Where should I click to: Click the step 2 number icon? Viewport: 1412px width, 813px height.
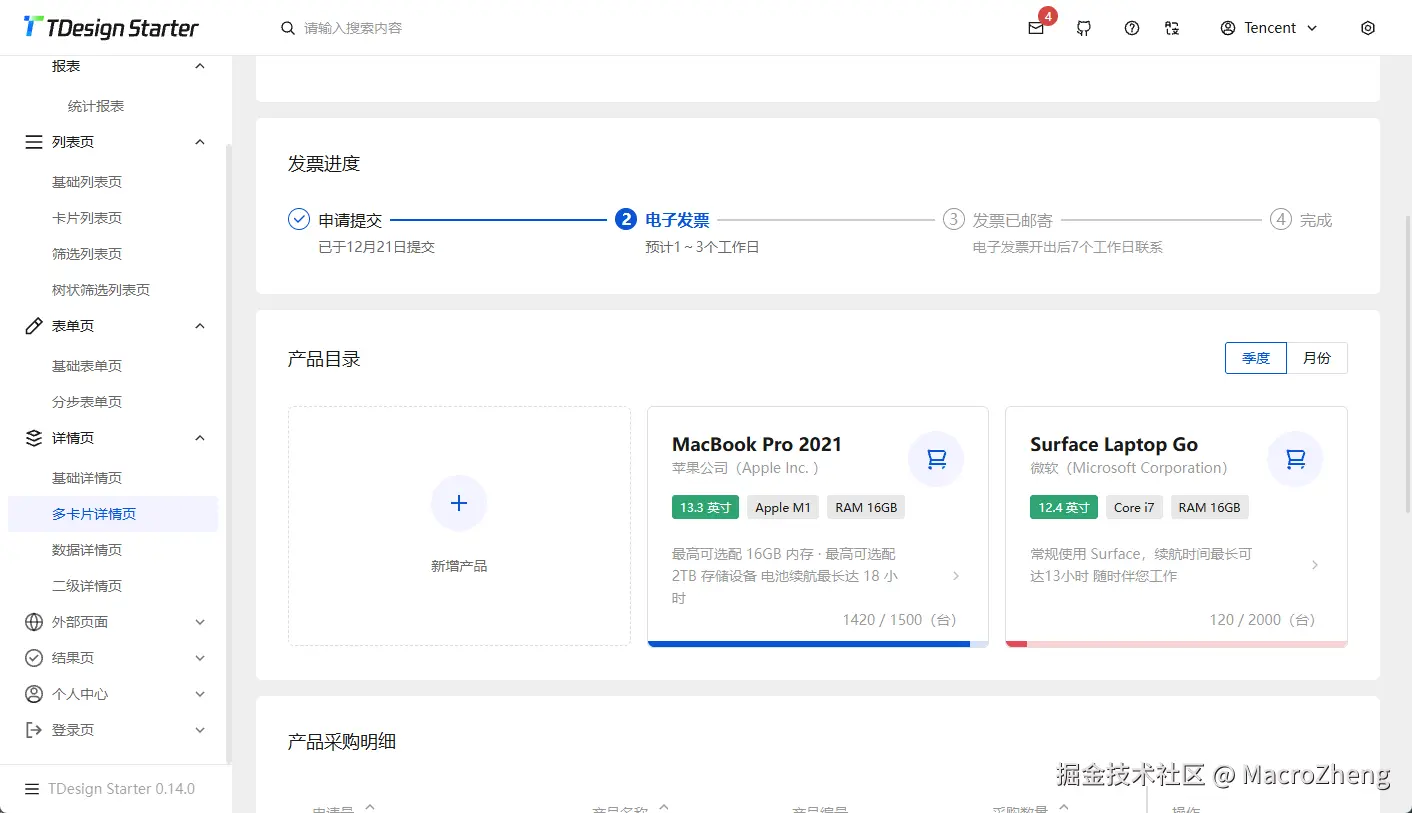click(626, 219)
